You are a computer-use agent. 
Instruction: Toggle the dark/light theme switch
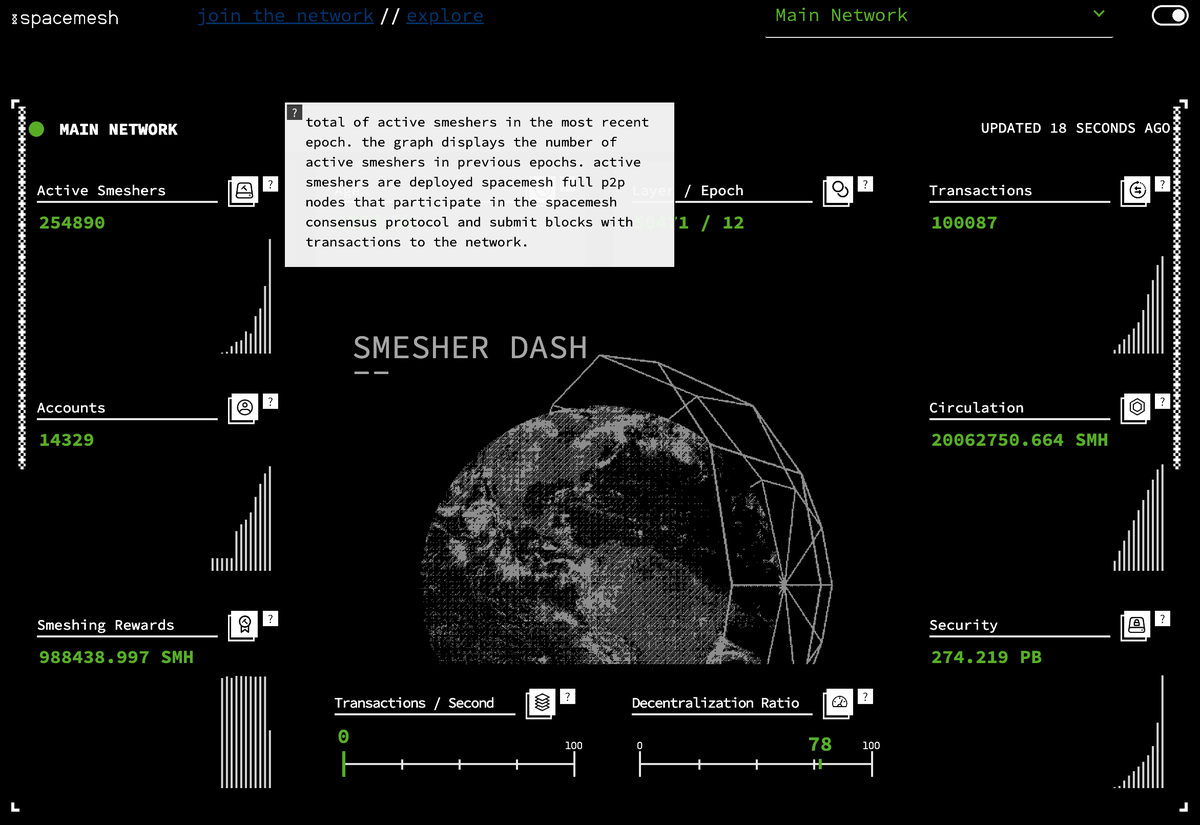click(x=1169, y=15)
